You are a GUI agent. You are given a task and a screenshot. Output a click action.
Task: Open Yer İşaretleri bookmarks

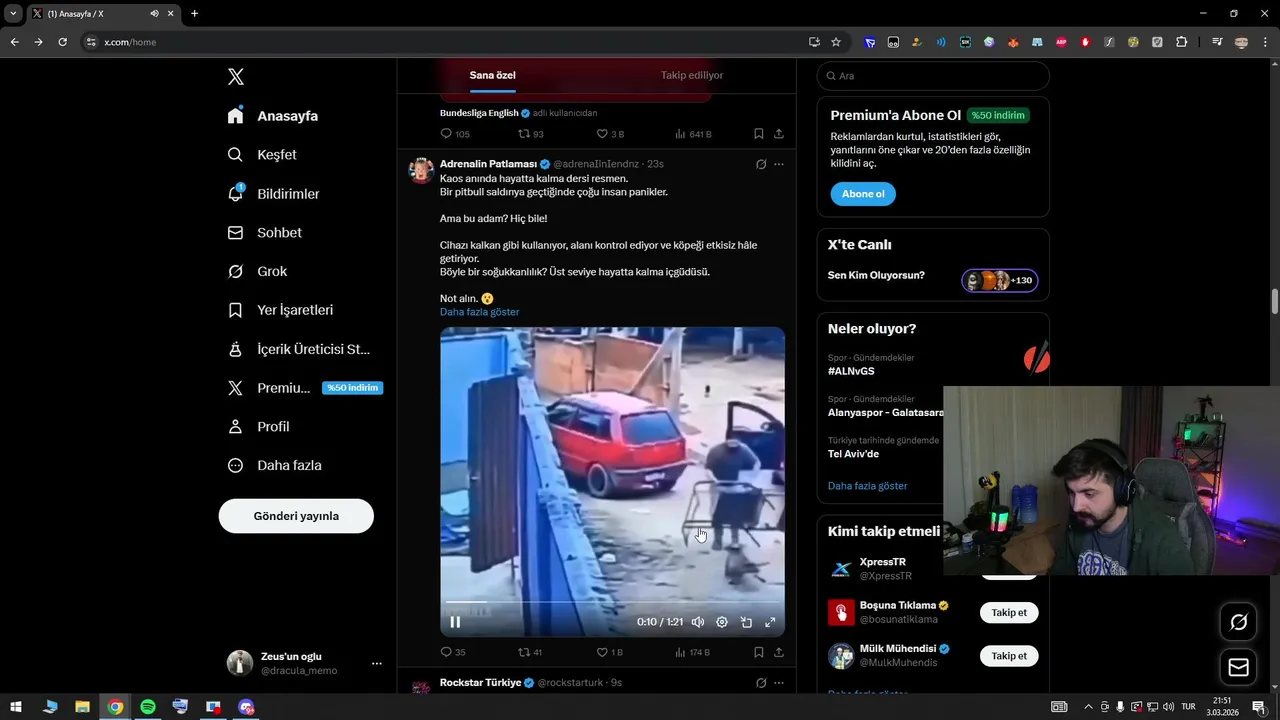[280, 310]
